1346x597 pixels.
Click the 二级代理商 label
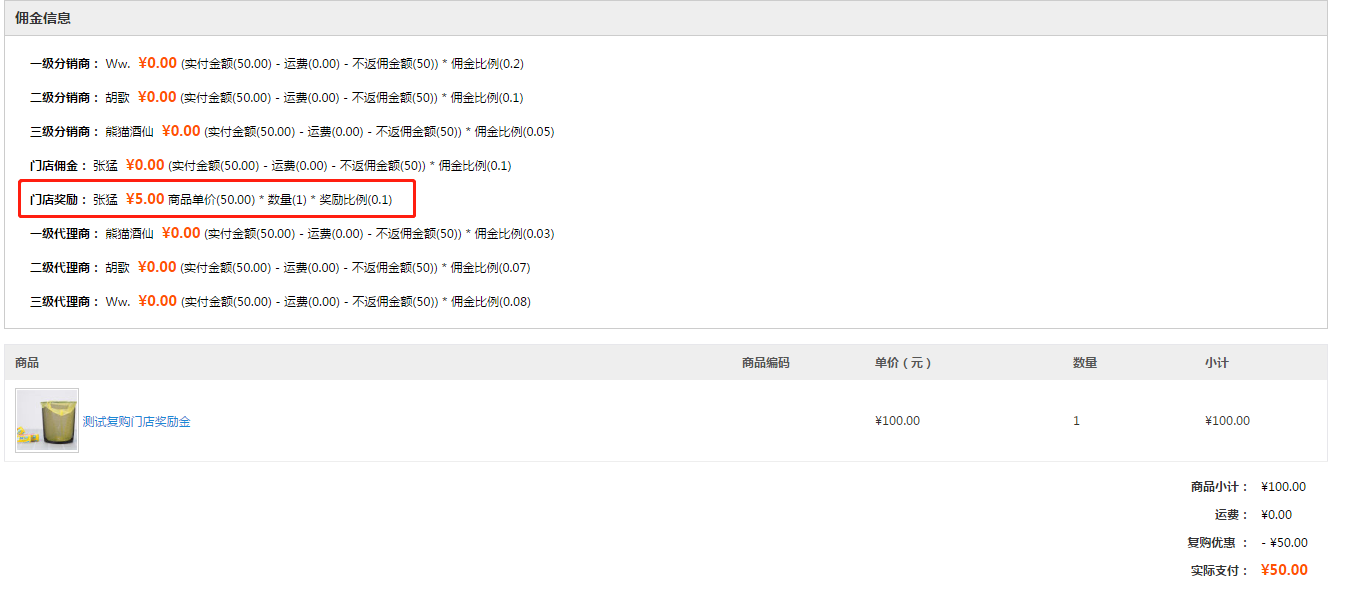click(x=65, y=267)
